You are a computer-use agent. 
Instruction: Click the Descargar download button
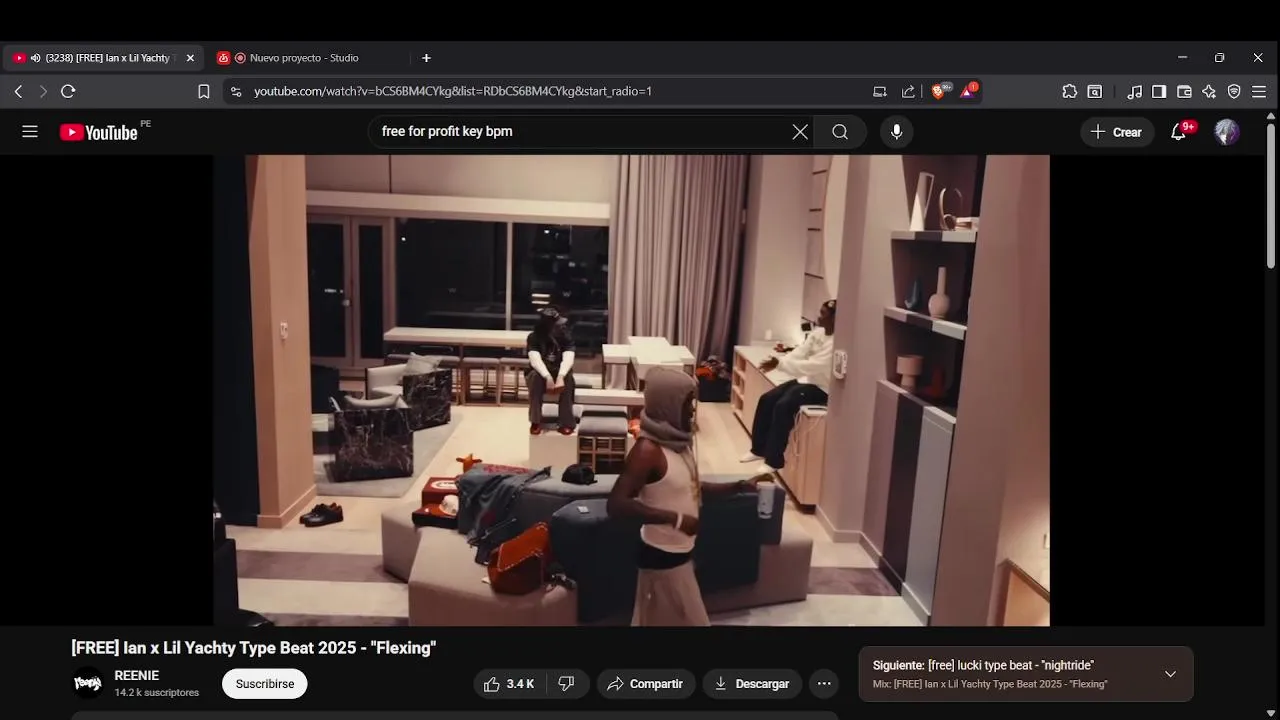coord(752,684)
